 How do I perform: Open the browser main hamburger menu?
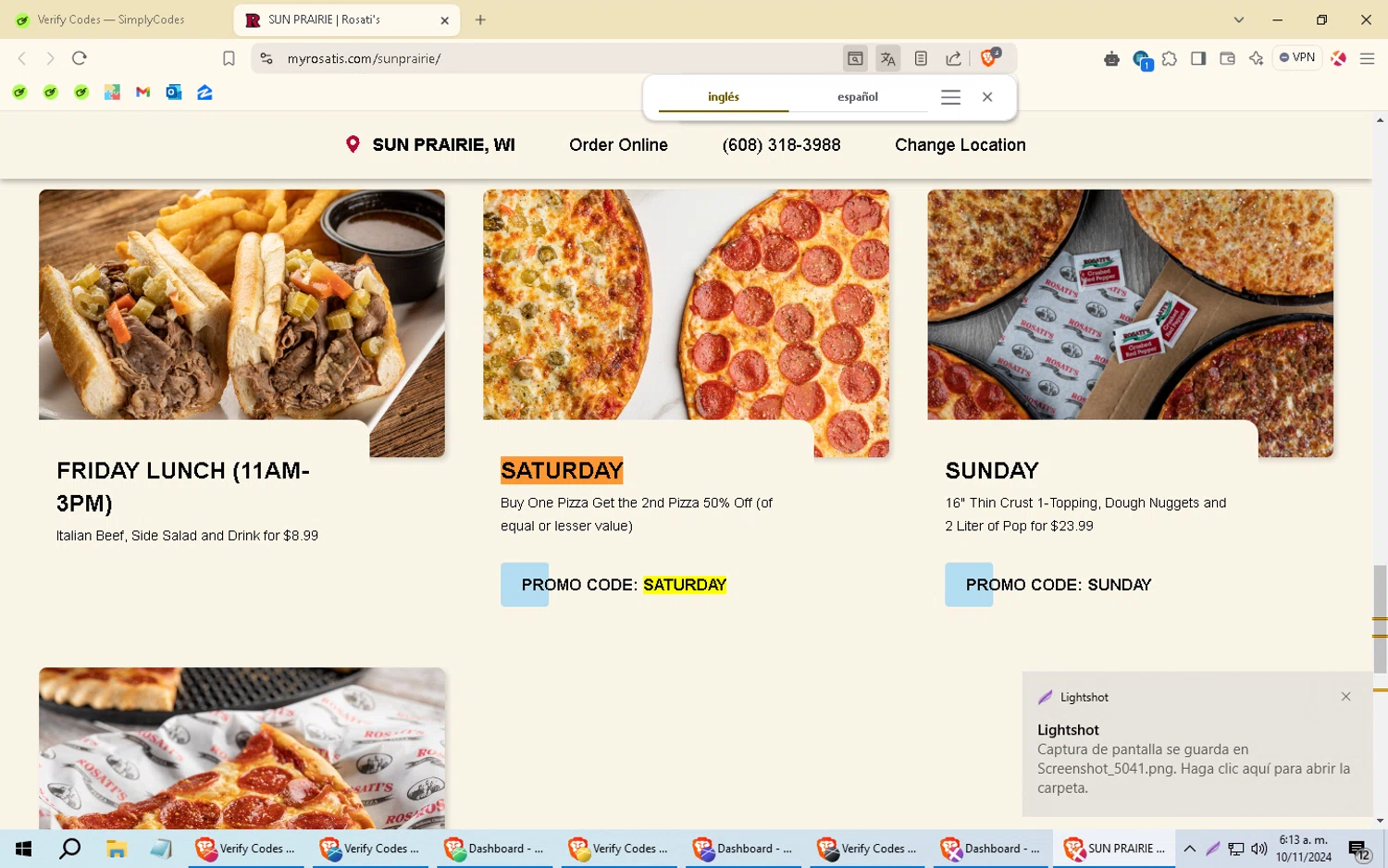pyautogui.click(x=1367, y=58)
